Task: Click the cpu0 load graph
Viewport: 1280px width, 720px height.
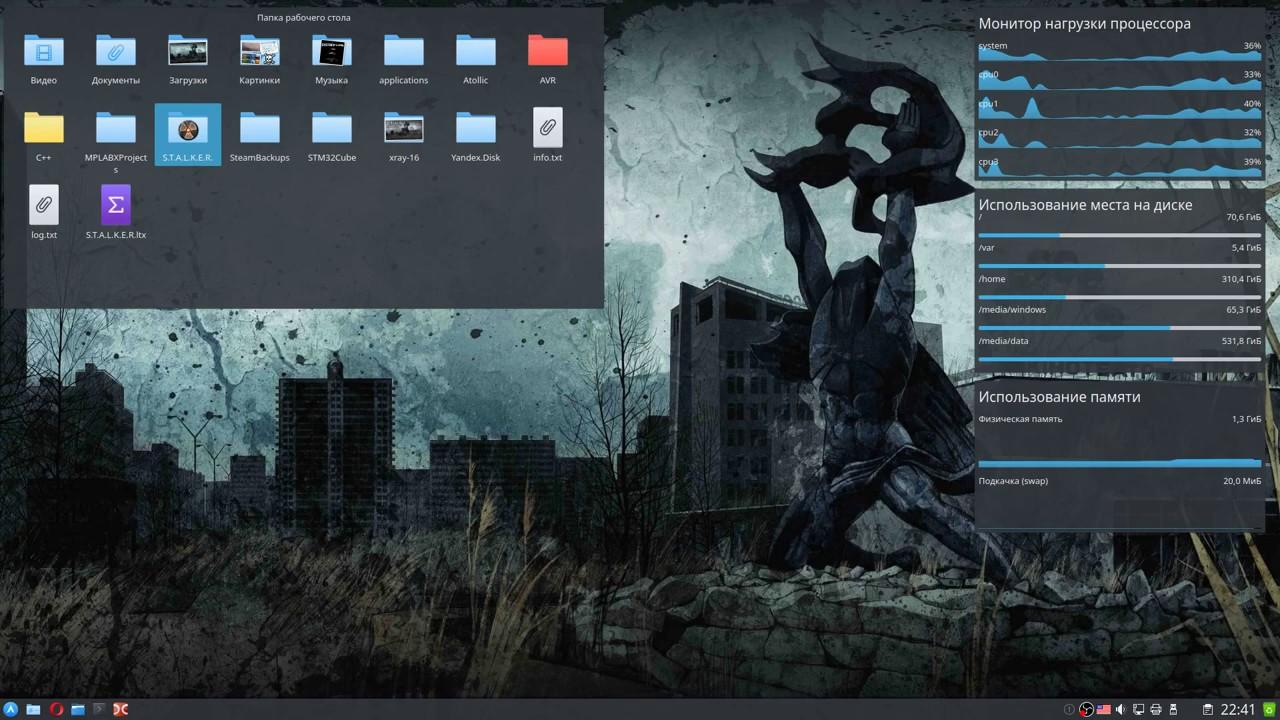Action: (1120, 80)
